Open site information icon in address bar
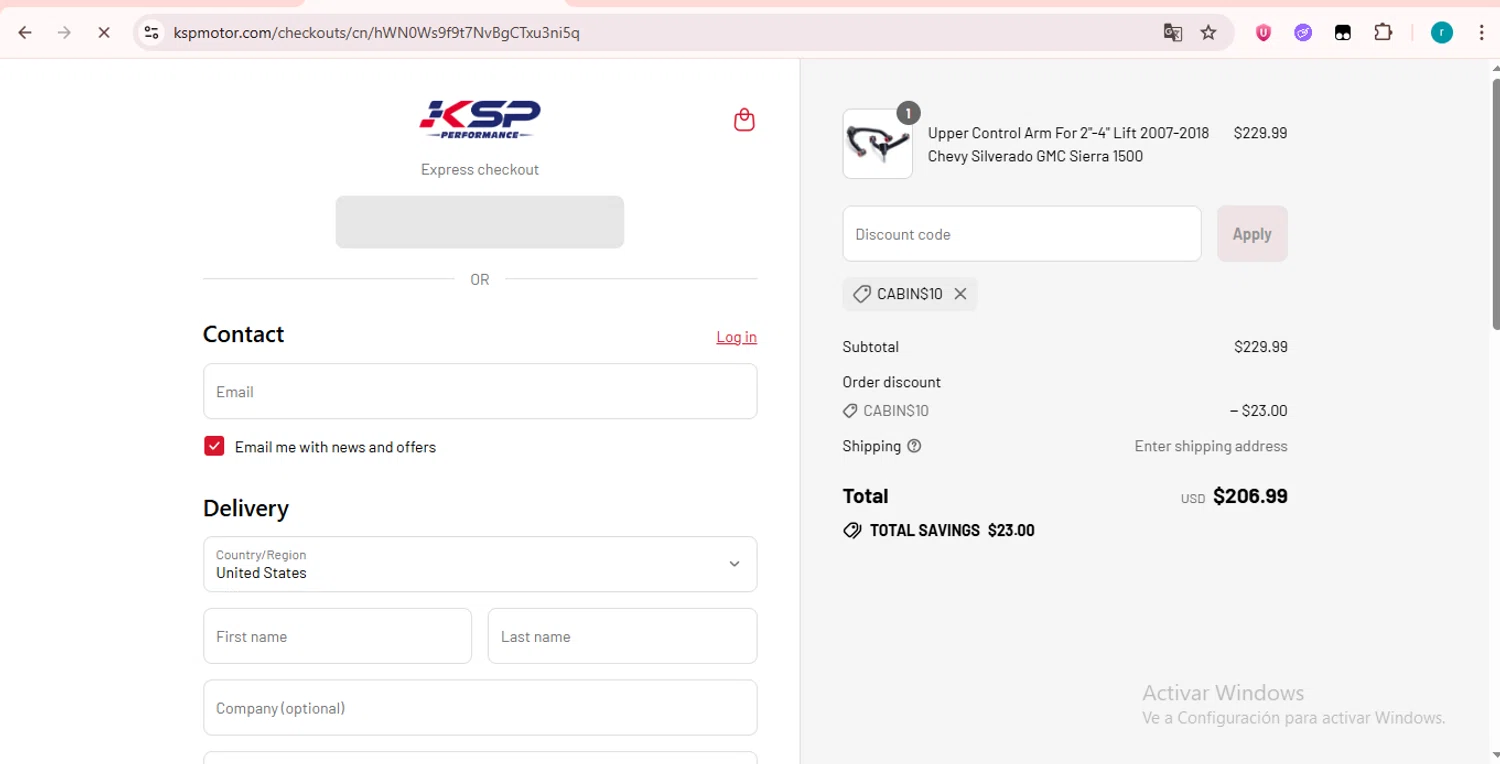The height and width of the screenshot is (764, 1500). tap(151, 33)
